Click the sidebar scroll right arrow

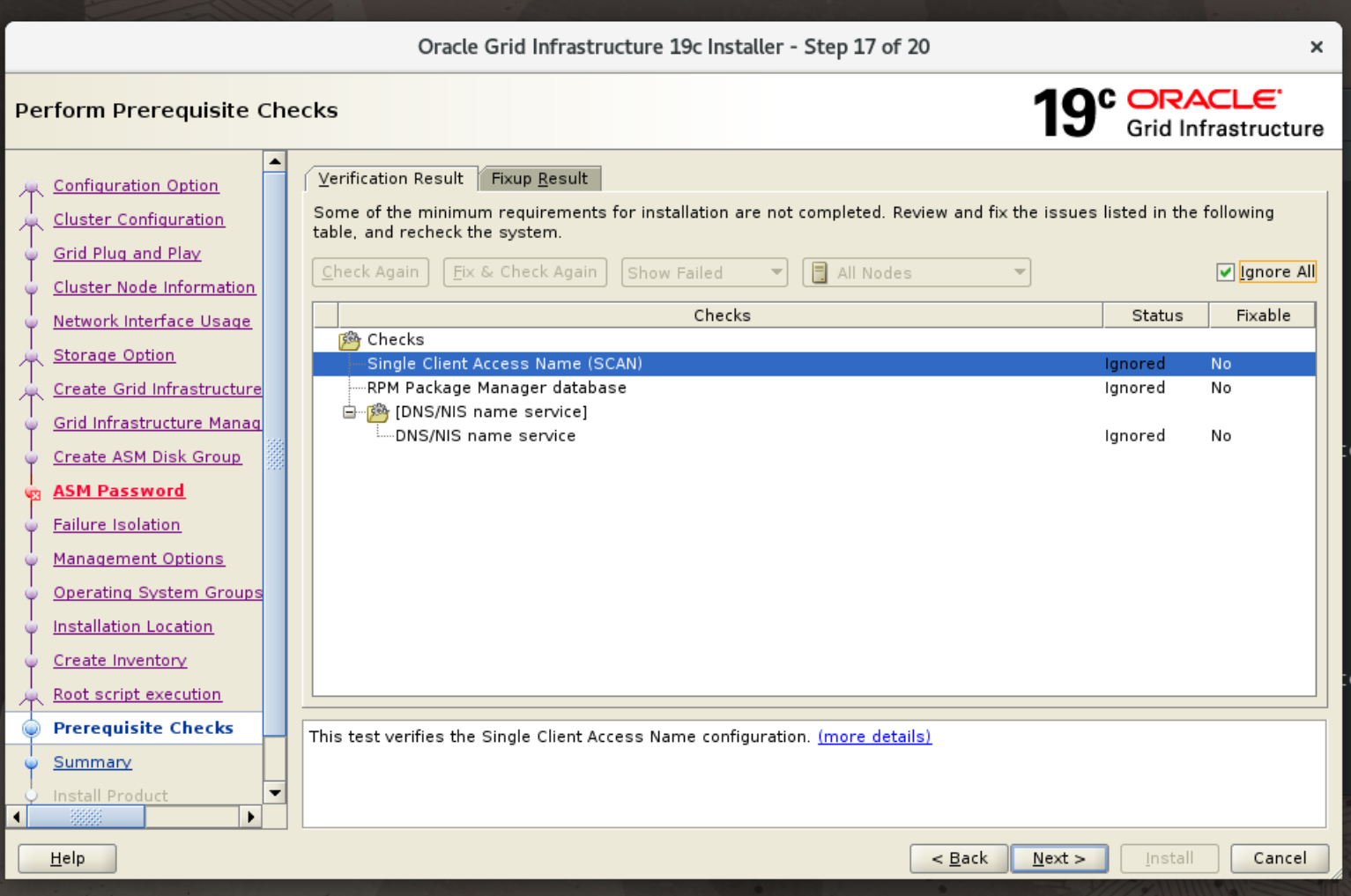251,817
